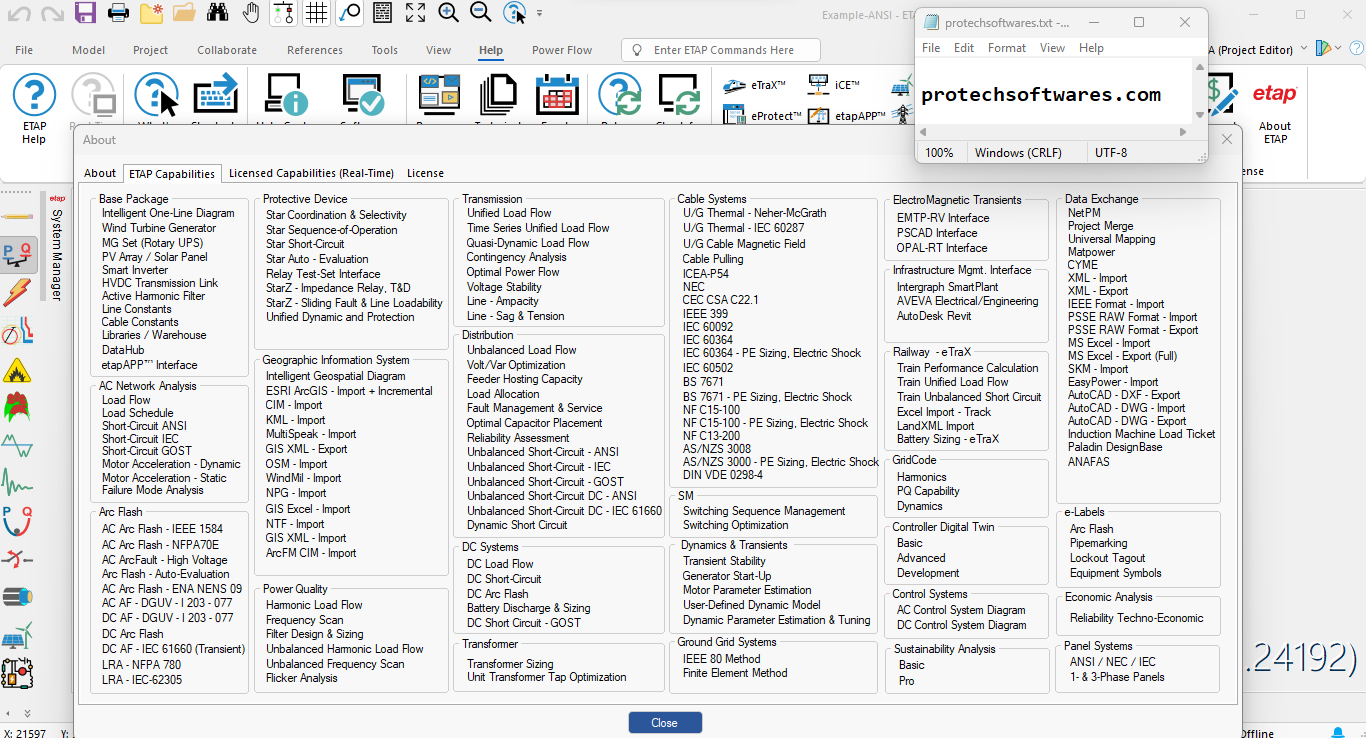Image resolution: width=1366 pixels, height=738 pixels.
Task: Select the Load Flow PQ balance sidebar icon
Action: (19, 255)
